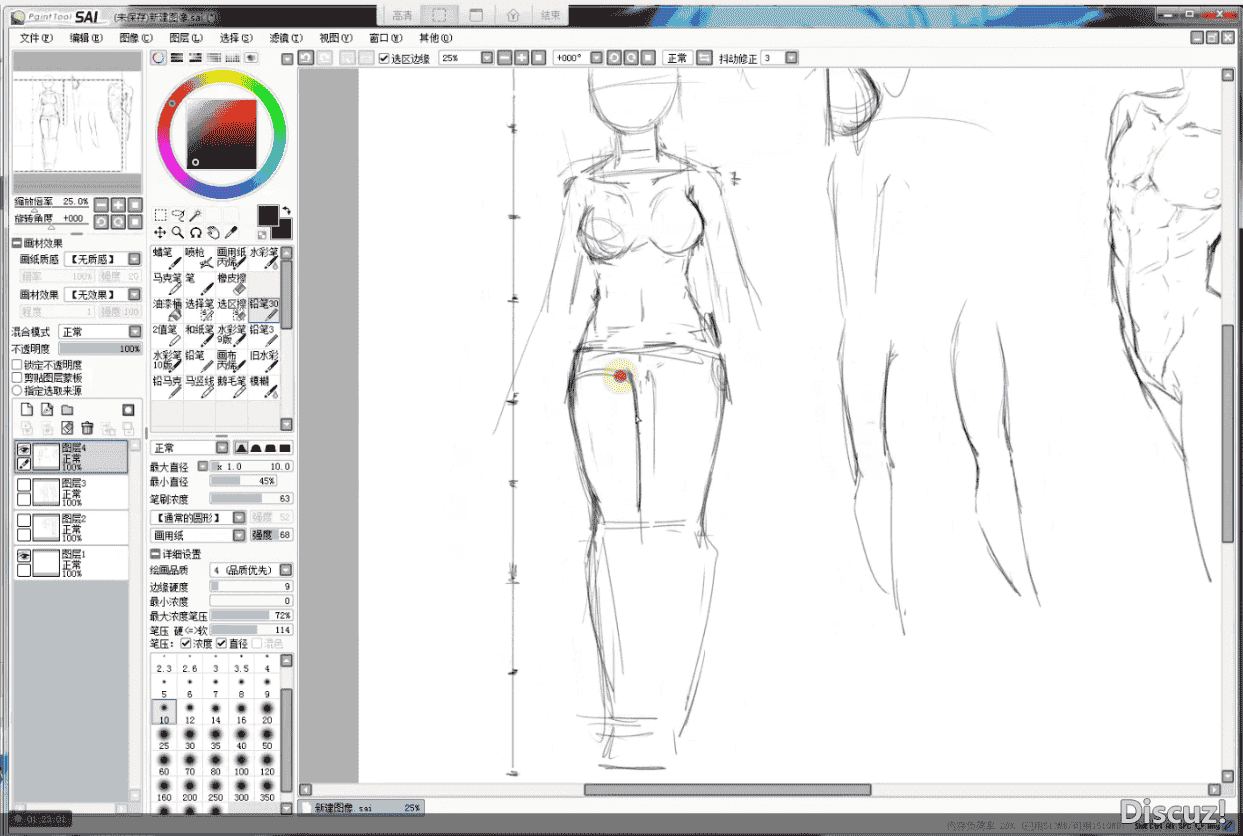The width and height of the screenshot is (1243, 836).
Task: Choose the eyedropper color picker tool
Action: tap(232, 232)
